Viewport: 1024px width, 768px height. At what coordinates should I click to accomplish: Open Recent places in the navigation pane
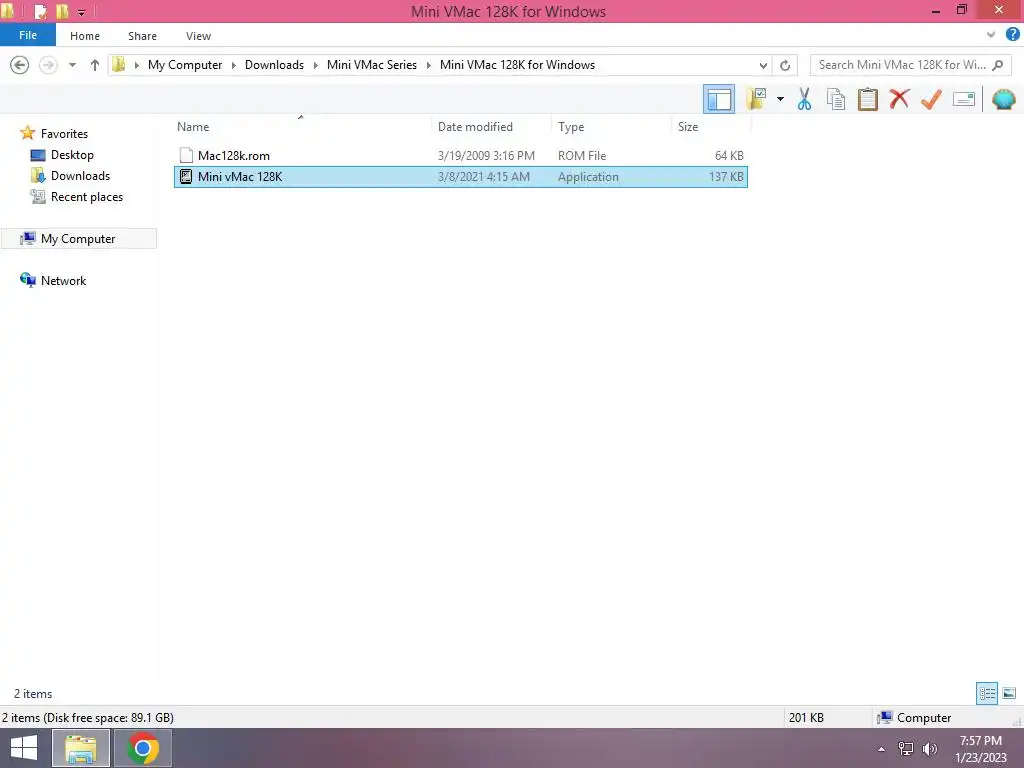pos(87,197)
